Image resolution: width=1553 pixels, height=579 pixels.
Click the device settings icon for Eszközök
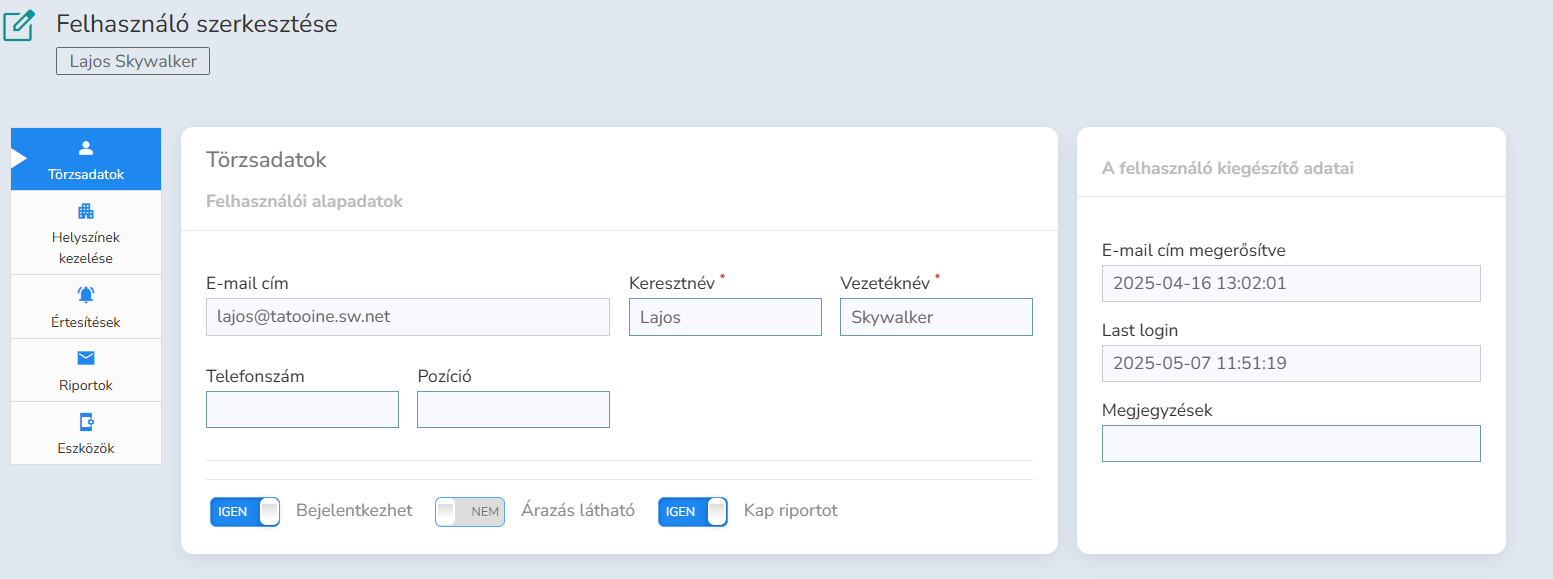(86, 421)
